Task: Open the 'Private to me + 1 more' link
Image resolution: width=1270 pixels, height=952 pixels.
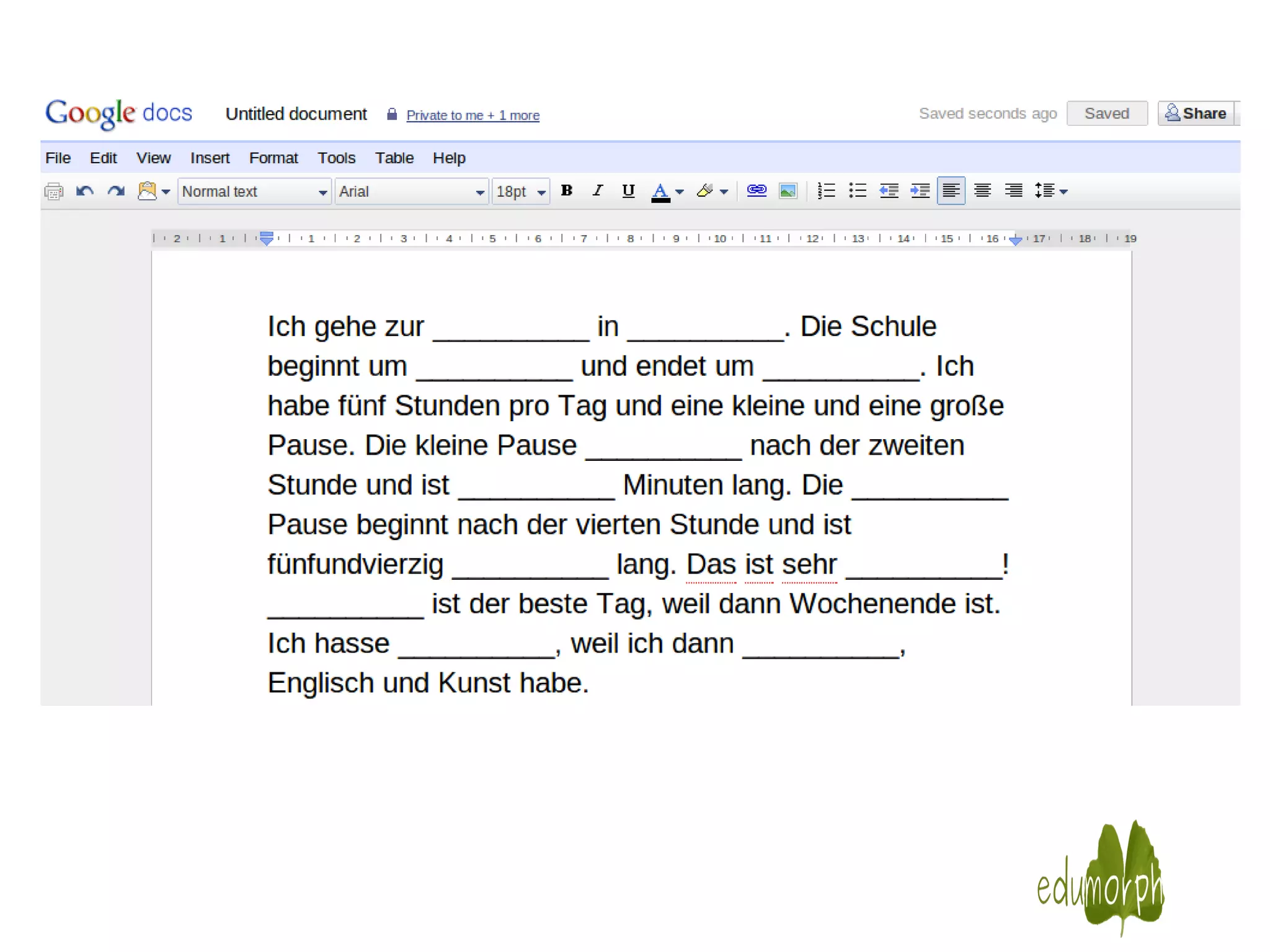Action: 473,115
